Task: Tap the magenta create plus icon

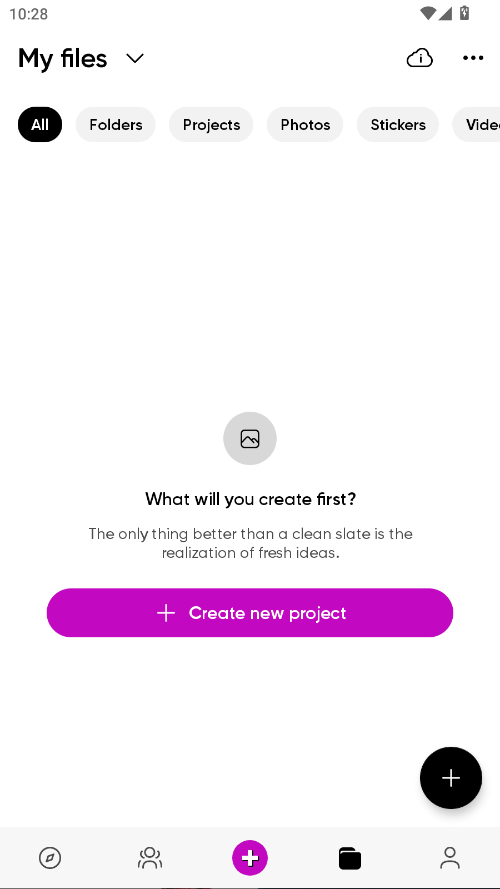Action: tap(250, 858)
